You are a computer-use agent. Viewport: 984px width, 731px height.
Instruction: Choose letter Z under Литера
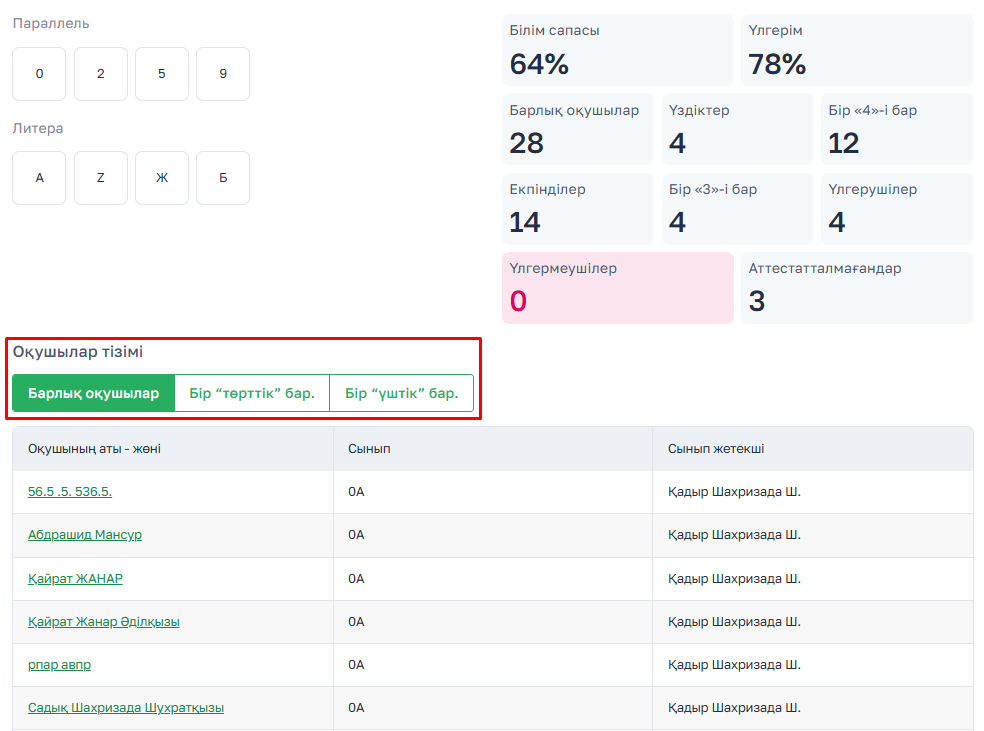[x=101, y=178]
